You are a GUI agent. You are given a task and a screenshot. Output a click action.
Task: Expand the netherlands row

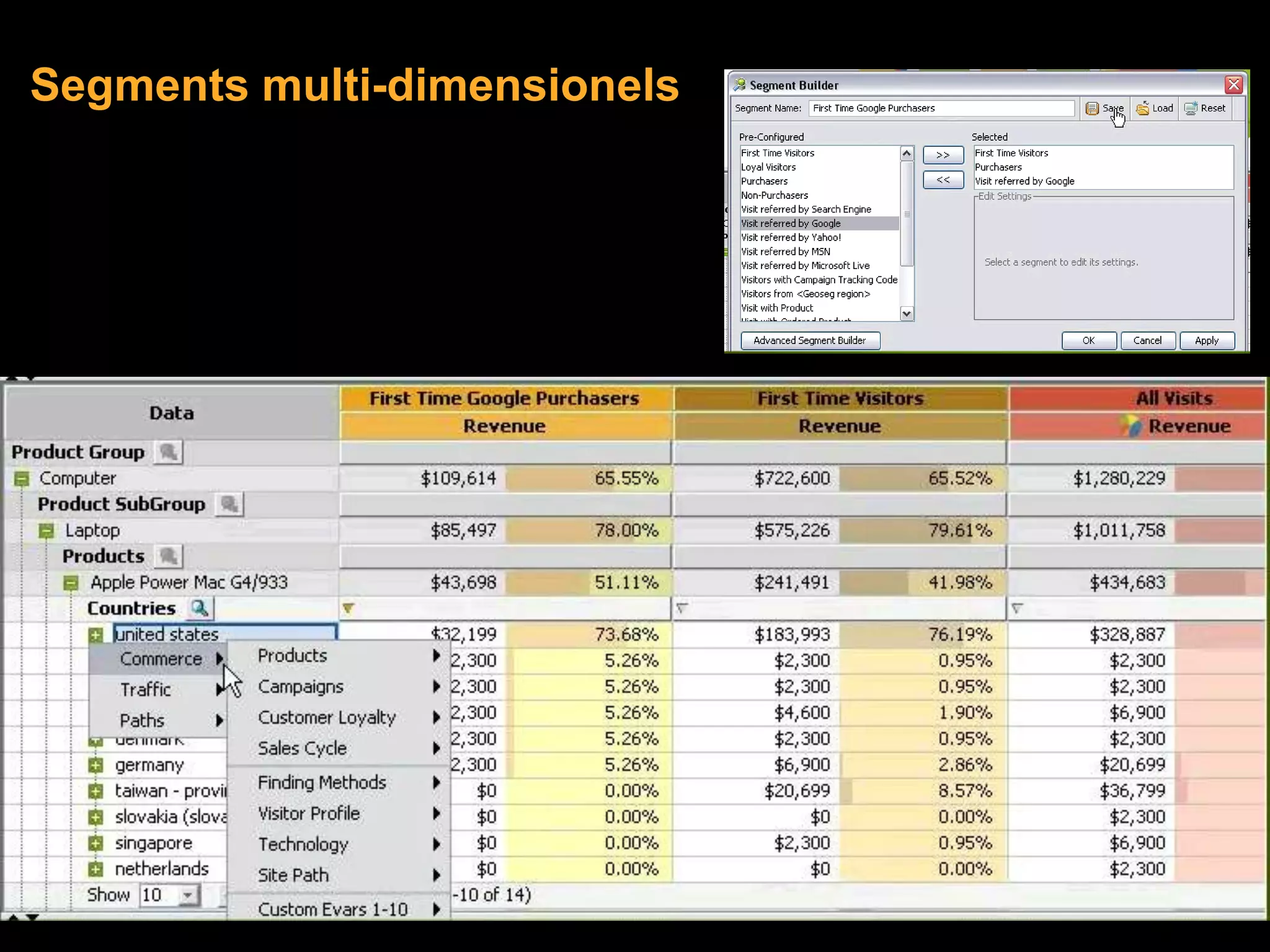point(95,870)
